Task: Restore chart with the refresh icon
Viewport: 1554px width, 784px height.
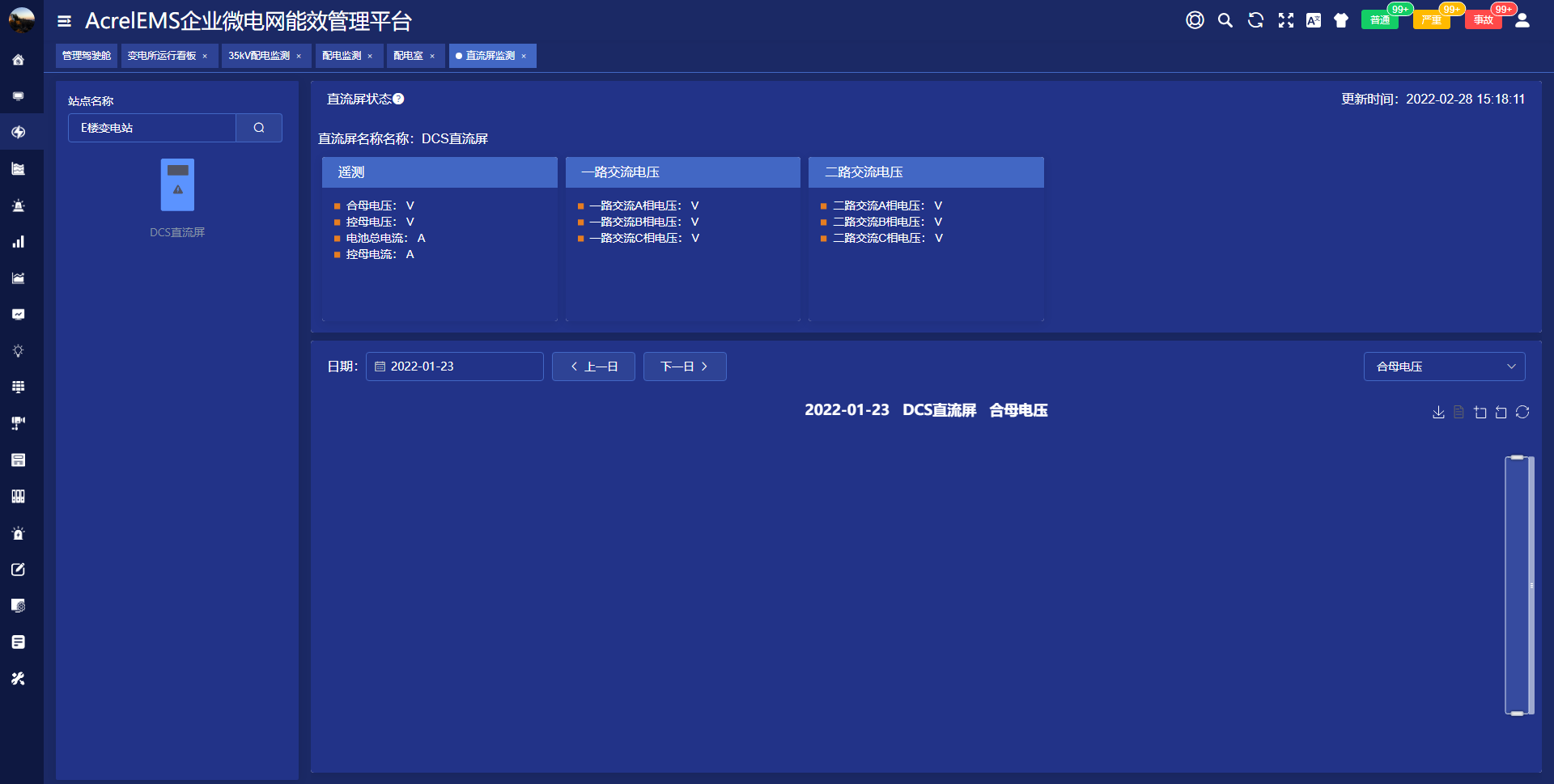Action: pos(1522,413)
